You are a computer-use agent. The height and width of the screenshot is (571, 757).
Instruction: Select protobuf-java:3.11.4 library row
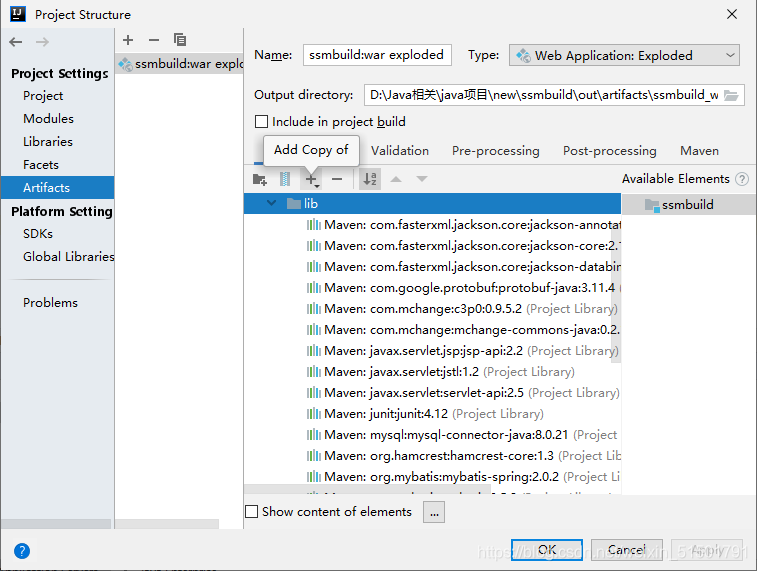pyautogui.click(x=432, y=288)
